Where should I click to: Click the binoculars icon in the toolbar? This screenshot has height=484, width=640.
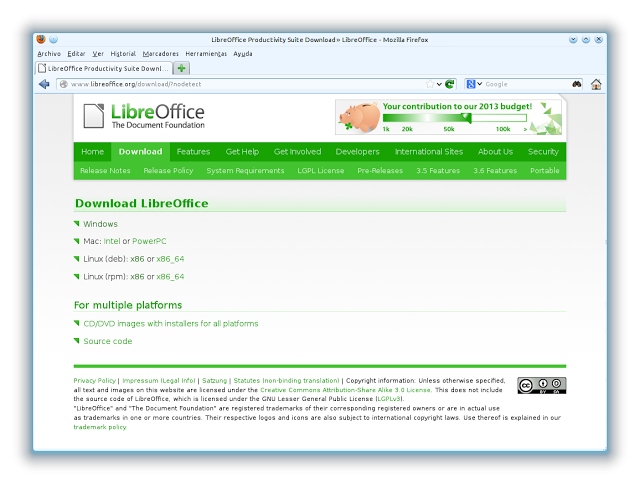tap(577, 84)
